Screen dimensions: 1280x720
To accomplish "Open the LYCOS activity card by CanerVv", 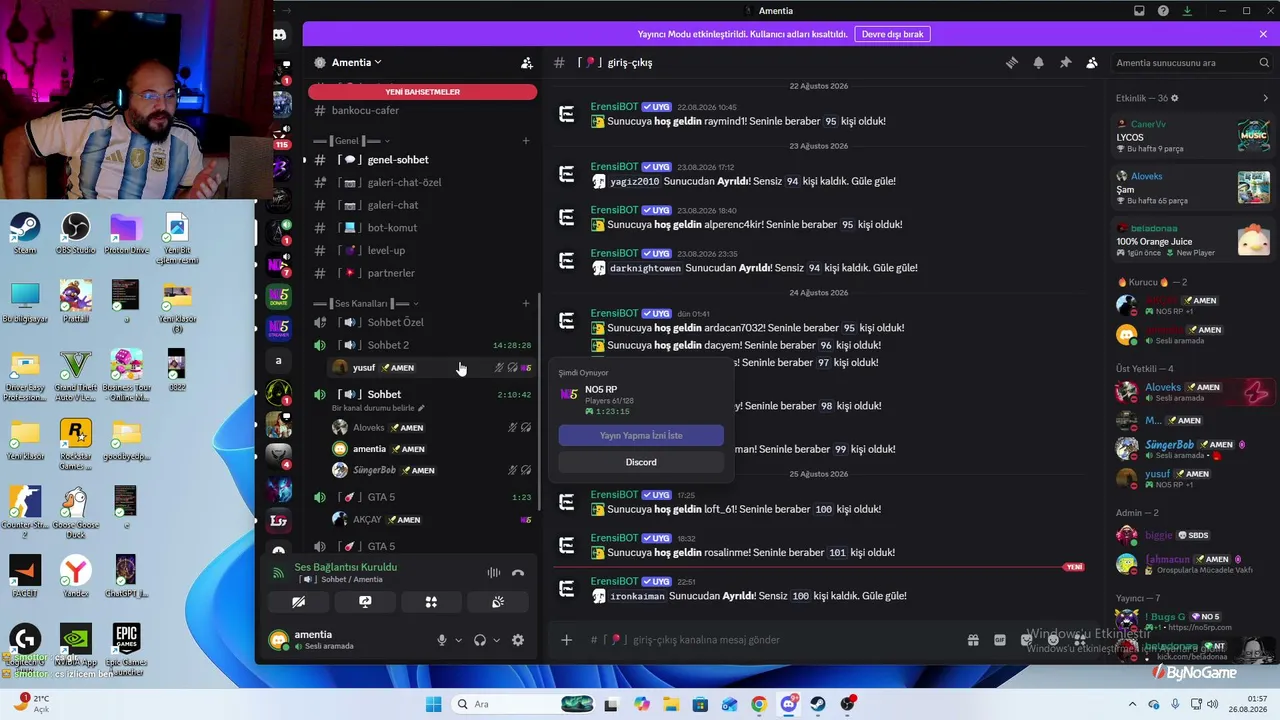I will pyautogui.click(x=1193, y=136).
